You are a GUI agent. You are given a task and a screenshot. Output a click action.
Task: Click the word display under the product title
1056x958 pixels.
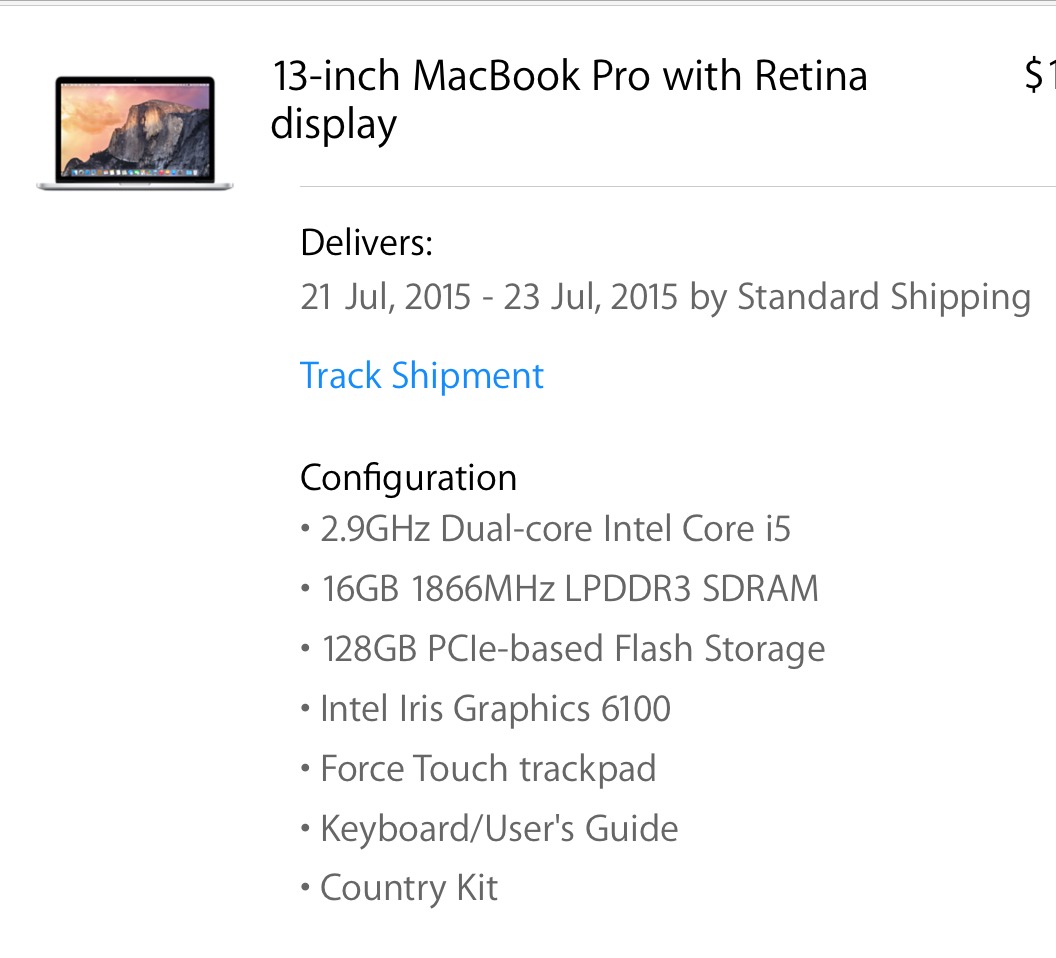[x=333, y=127]
